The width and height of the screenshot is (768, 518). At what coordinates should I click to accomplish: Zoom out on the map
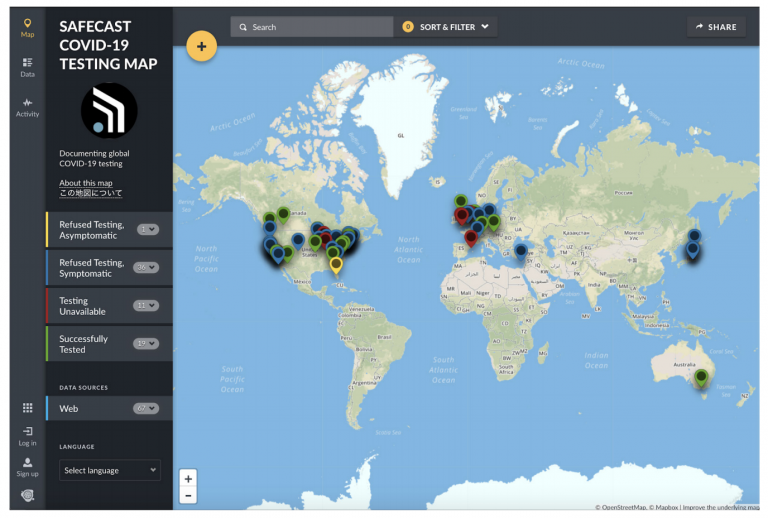(188, 495)
